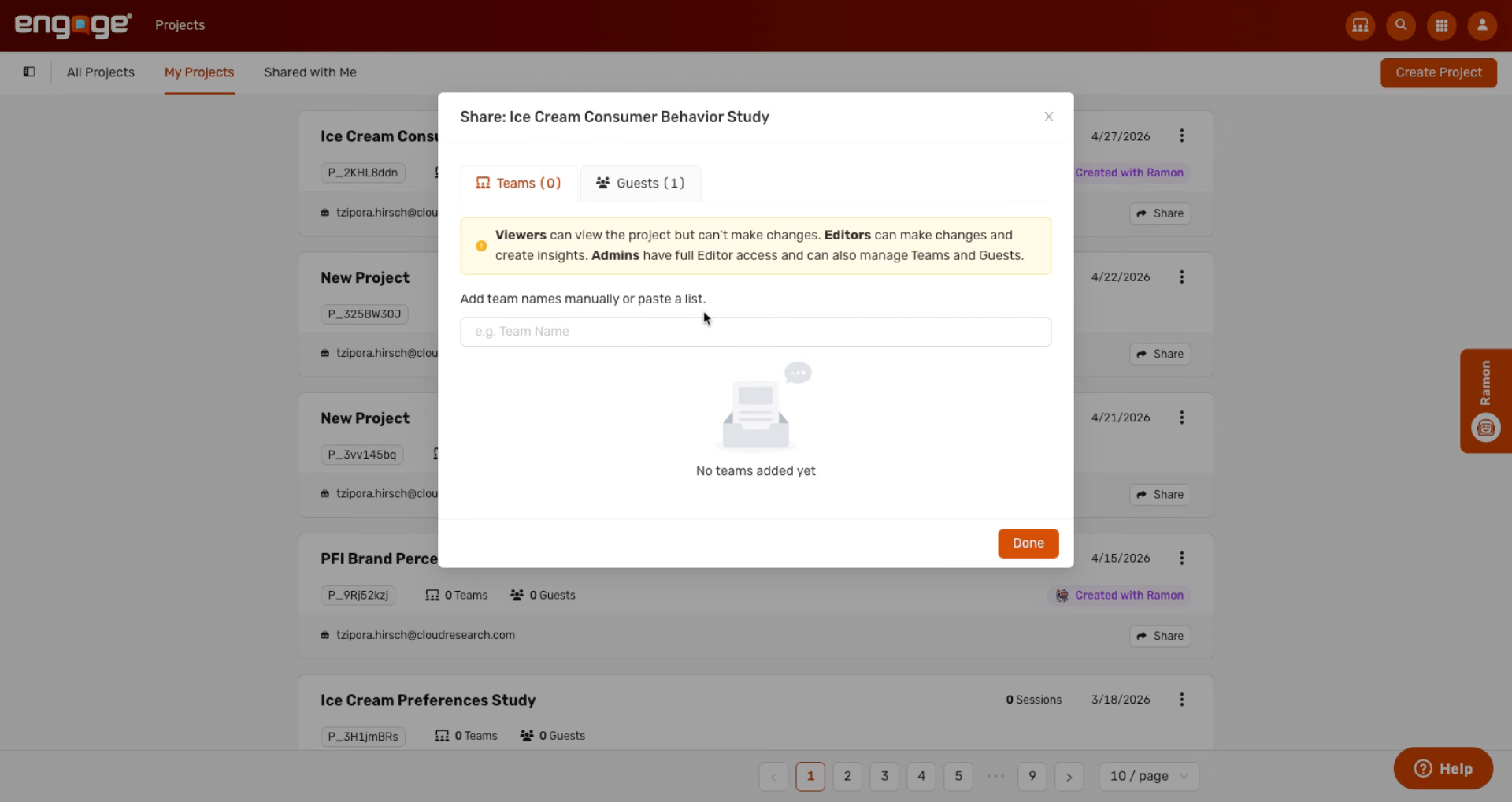The image size is (1512, 802).
Task: Close the Share dialog
Action: 1048,117
